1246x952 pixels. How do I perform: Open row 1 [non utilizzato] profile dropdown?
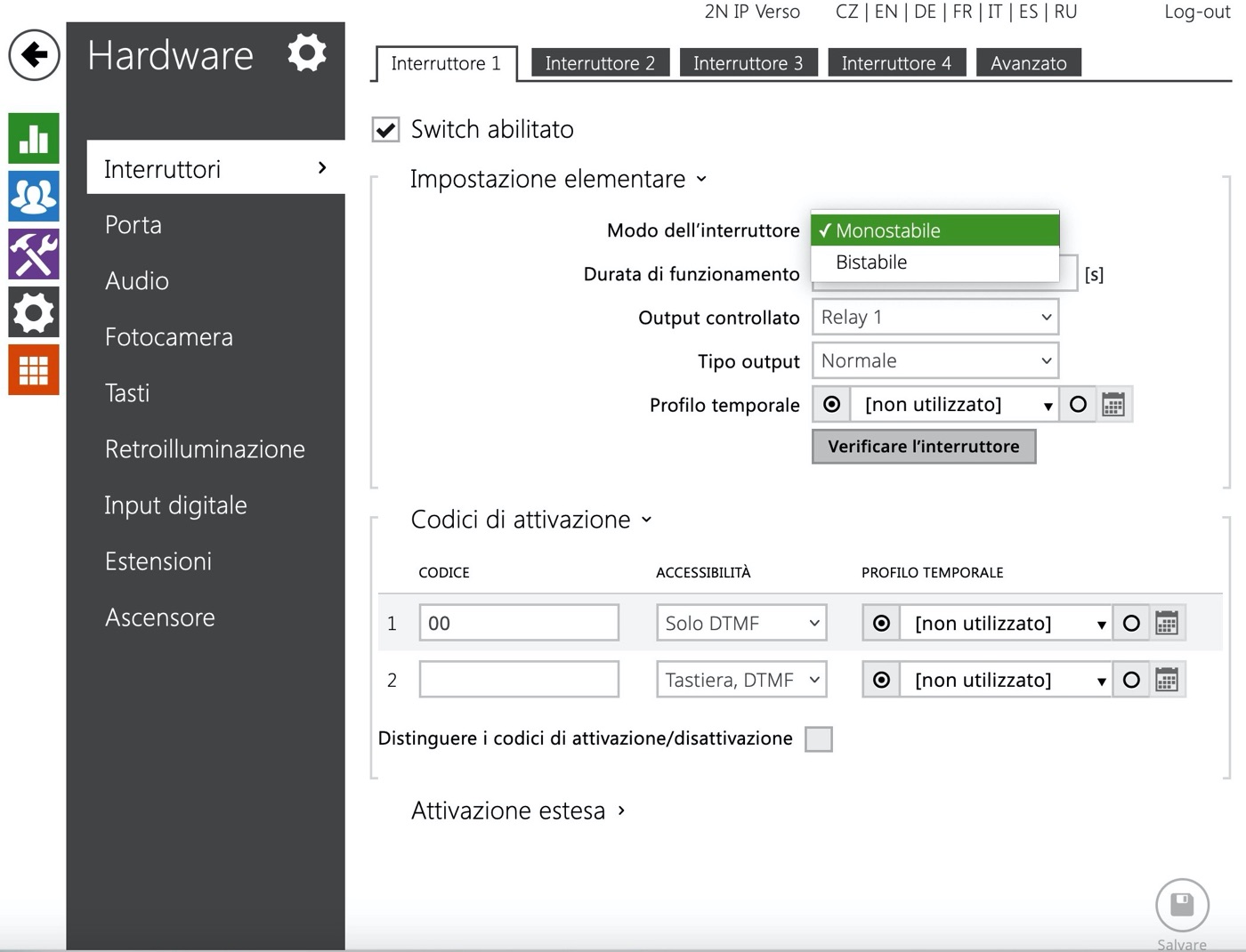pos(1007,624)
